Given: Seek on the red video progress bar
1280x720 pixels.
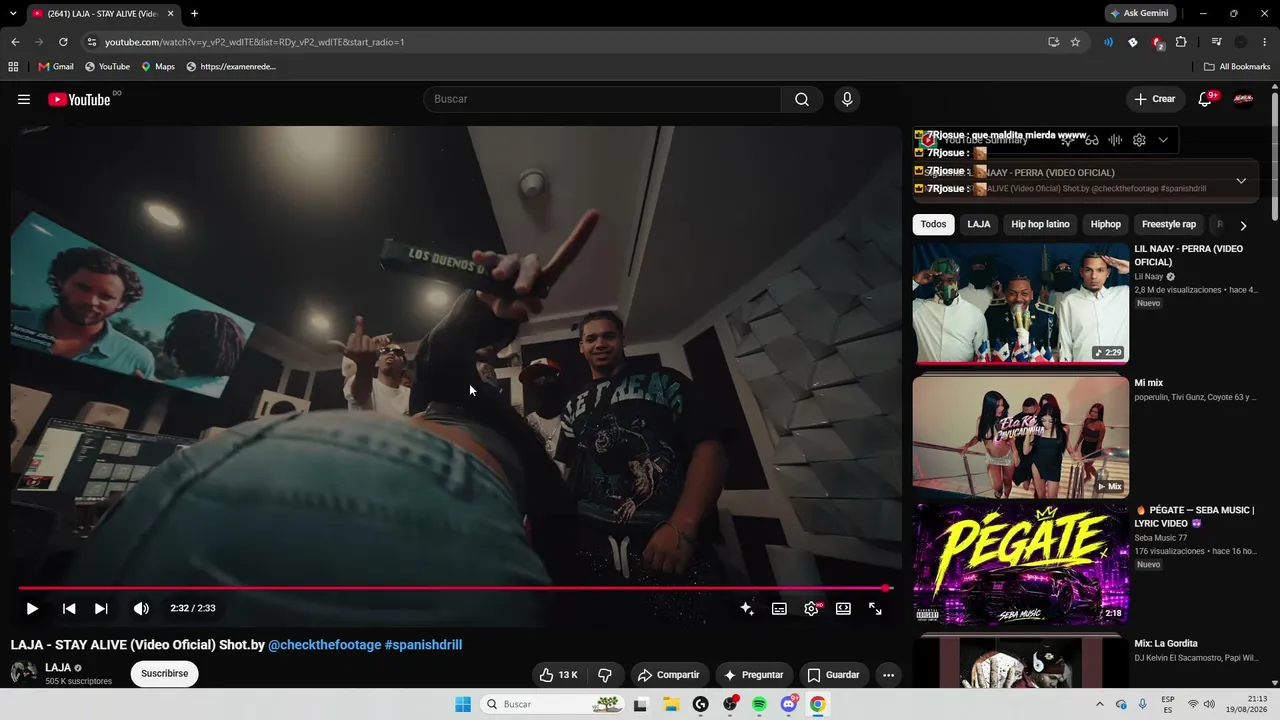Looking at the screenshot, I should click(x=454, y=588).
